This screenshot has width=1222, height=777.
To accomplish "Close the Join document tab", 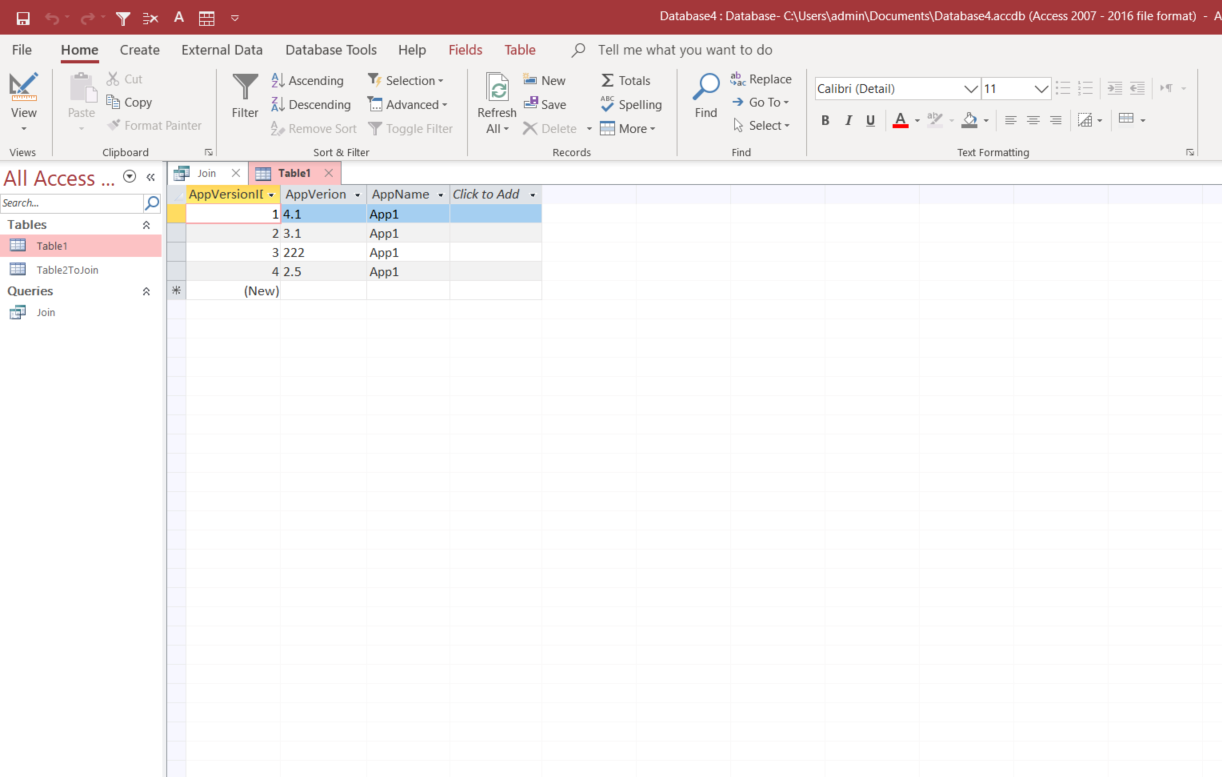I will (x=236, y=173).
